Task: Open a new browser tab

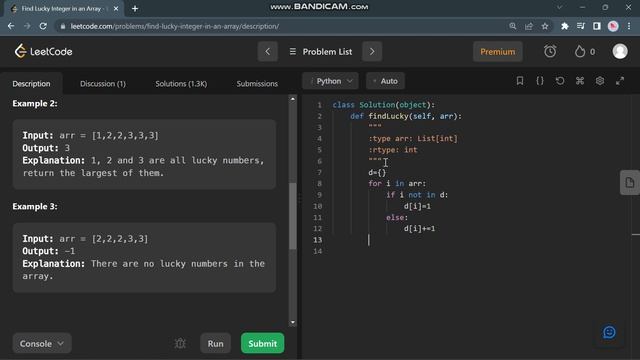Action: point(135,9)
